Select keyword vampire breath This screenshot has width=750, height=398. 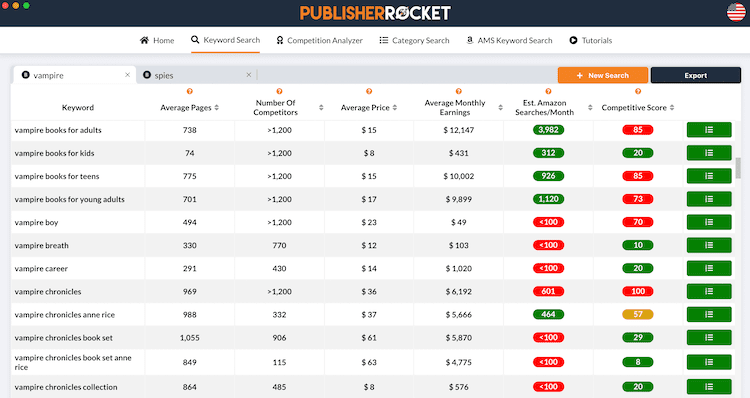[42, 245]
